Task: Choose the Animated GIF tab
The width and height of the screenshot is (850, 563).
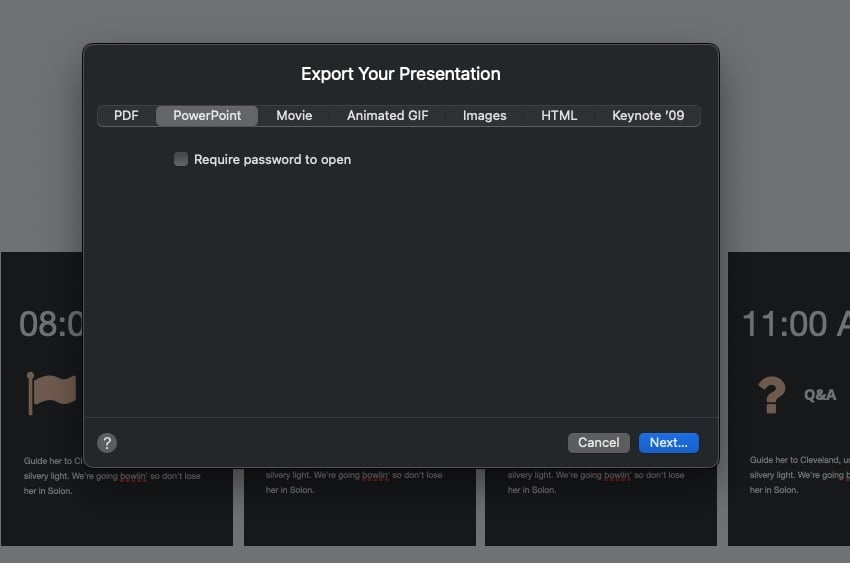Action: point(387,116)
